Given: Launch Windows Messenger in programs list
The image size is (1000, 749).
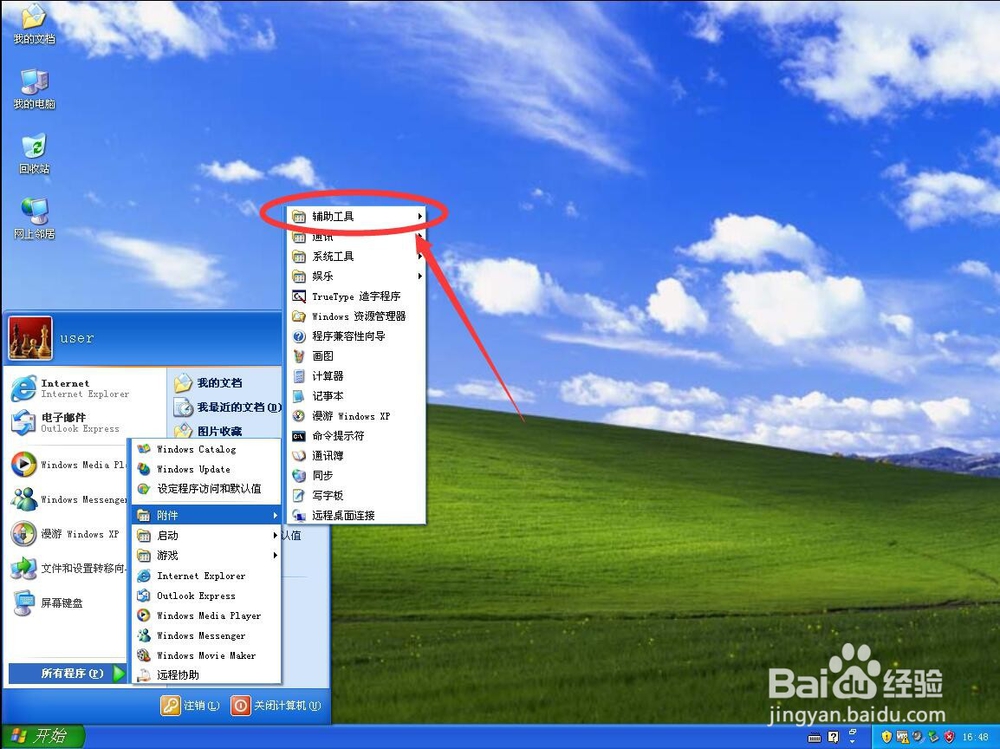Looking at the screenshot, I should (x=206, y=635).
